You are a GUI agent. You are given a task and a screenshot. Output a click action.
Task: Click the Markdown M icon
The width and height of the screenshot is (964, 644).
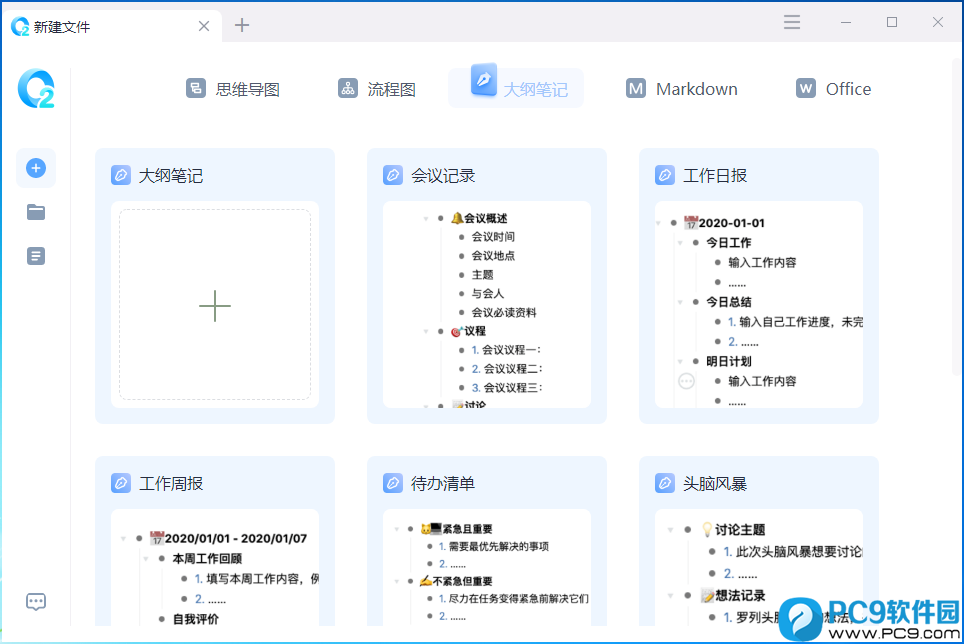click(636, 88)
